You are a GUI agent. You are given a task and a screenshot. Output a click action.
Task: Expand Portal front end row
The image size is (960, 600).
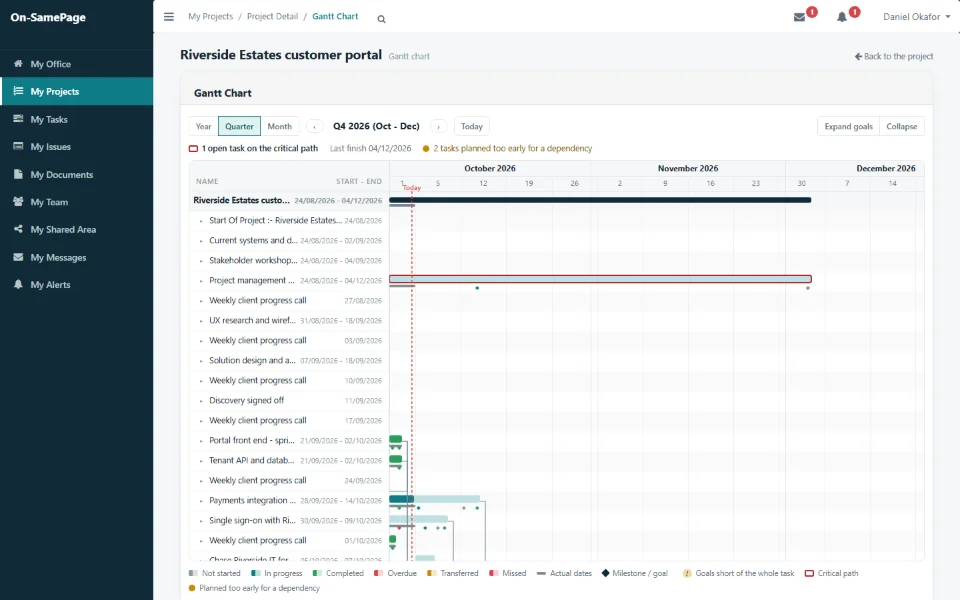pos(201,441)
